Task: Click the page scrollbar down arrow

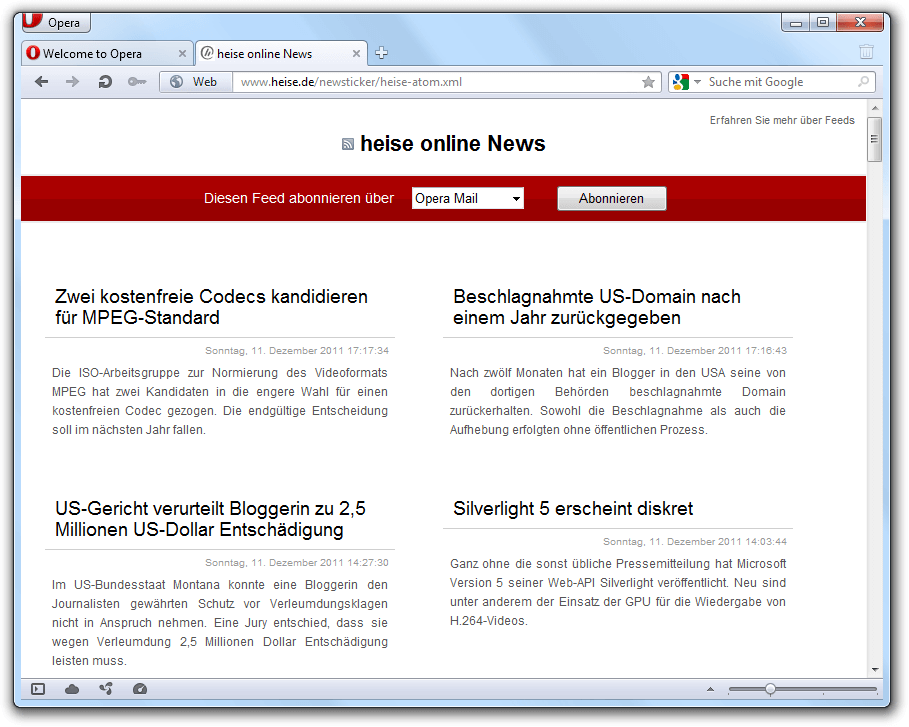Action: [875, 670]
